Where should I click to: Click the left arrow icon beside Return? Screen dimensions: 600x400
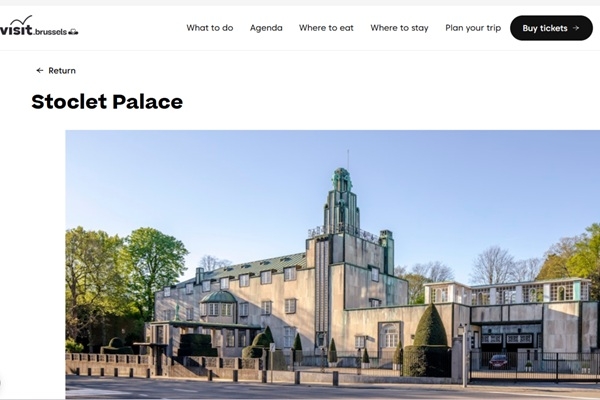[x=40, y=70]
